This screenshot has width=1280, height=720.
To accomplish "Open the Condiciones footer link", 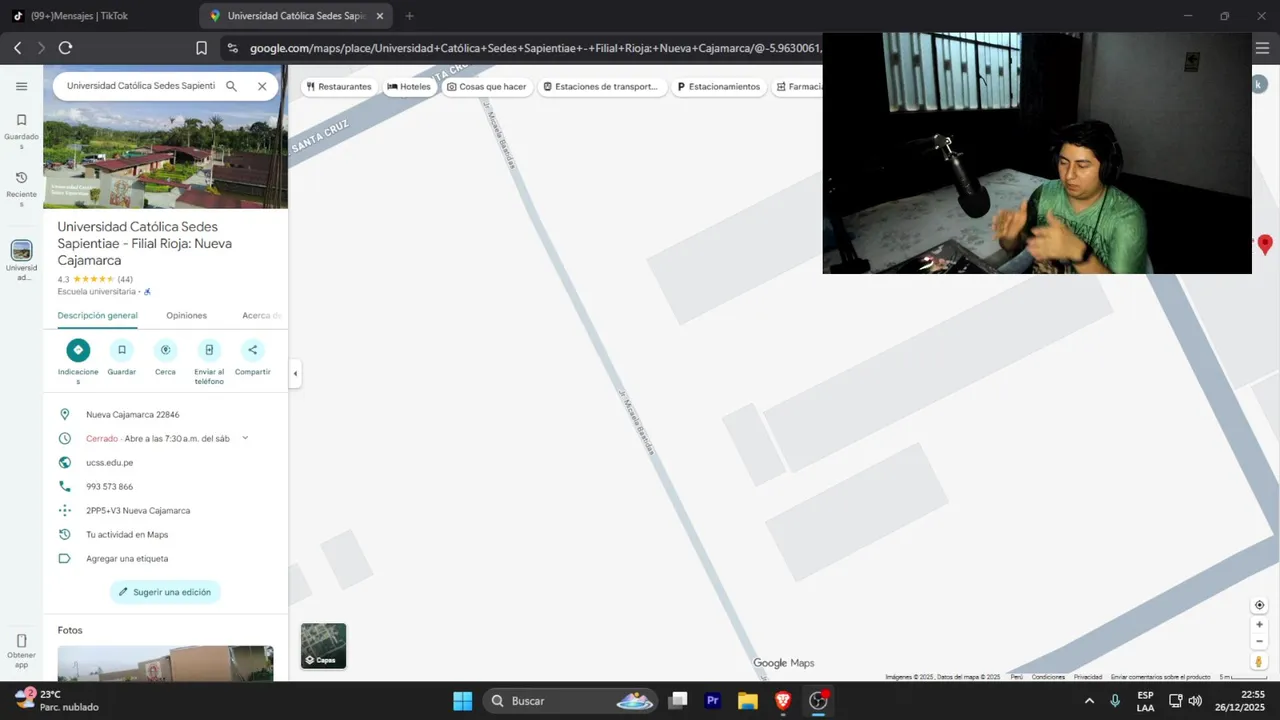I will pyautogui.click(x=1048, y=677).
